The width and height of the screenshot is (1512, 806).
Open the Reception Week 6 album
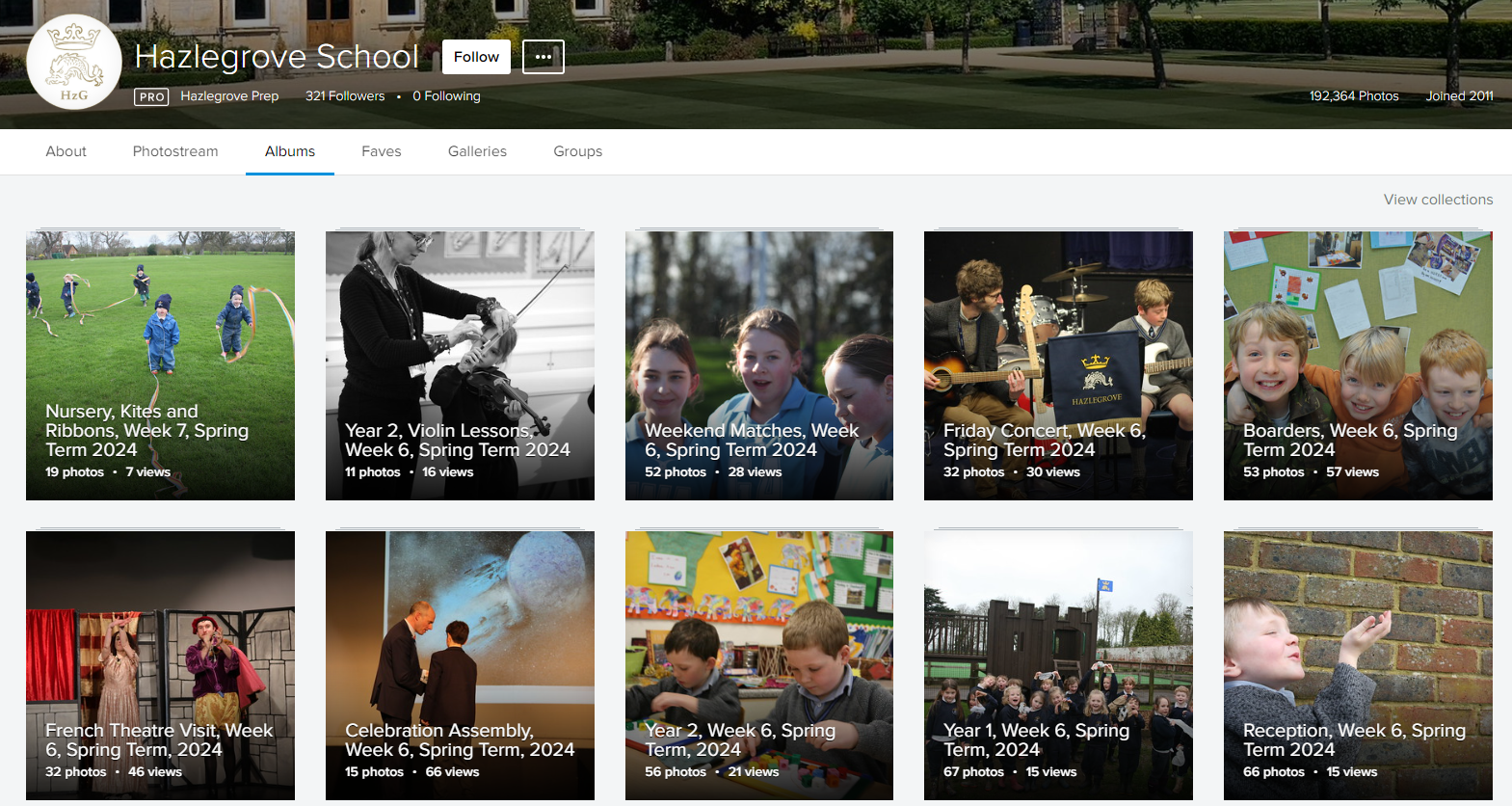click(1358, 665)
